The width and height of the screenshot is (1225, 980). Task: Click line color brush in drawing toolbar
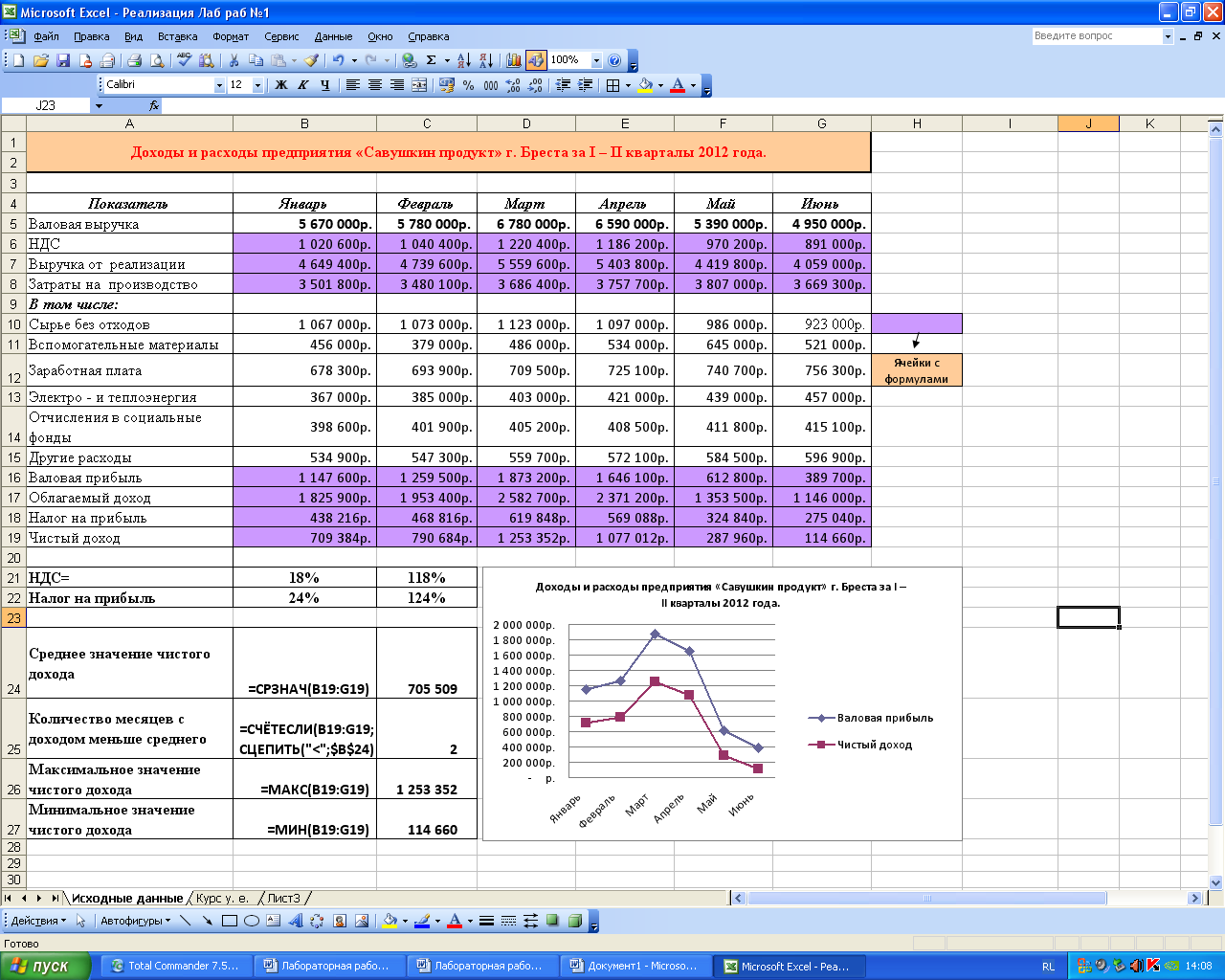click(422, 921)
